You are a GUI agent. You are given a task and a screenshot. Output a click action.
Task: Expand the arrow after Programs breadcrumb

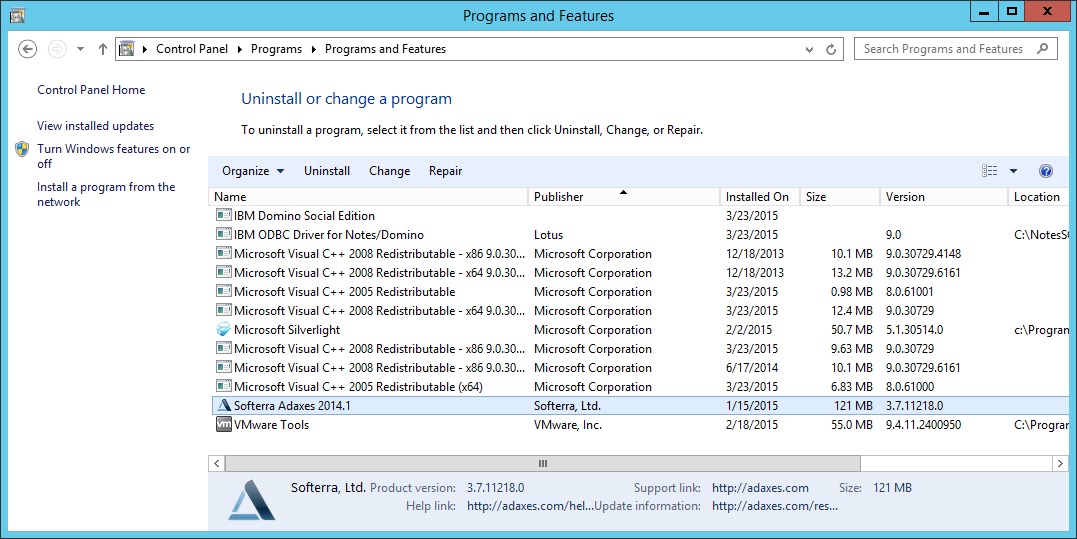coord(314,49)
